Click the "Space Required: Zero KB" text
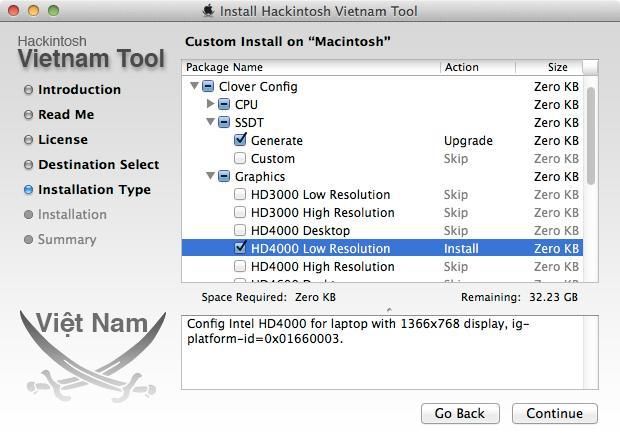Image resolution: width=620 pixels, height=440 pixels. pos(268,297)
